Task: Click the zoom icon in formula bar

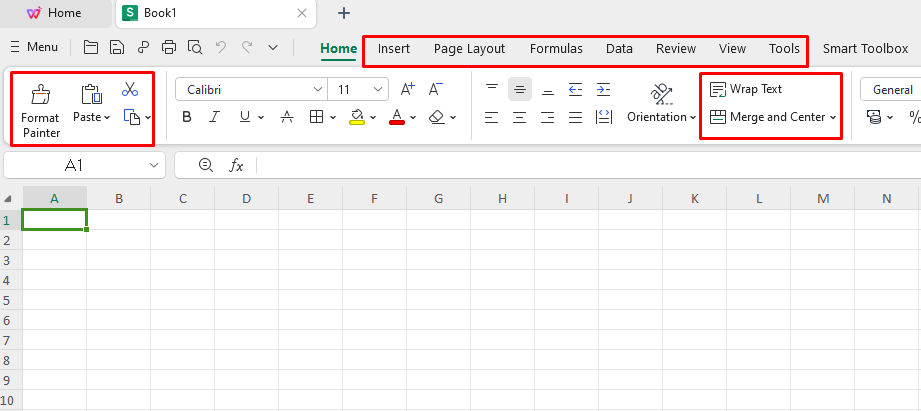Action: pyautogui.click(x=206, y=165)
